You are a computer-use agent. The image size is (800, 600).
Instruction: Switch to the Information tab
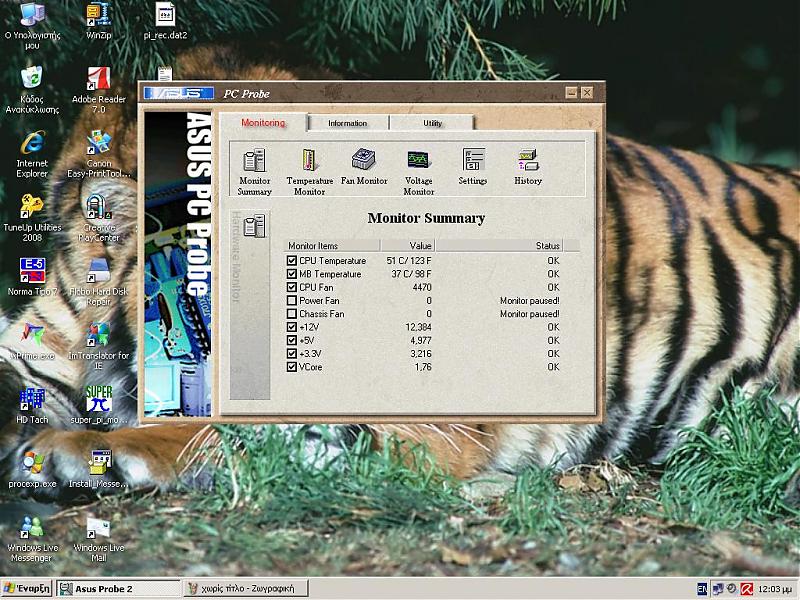(347, 123)
